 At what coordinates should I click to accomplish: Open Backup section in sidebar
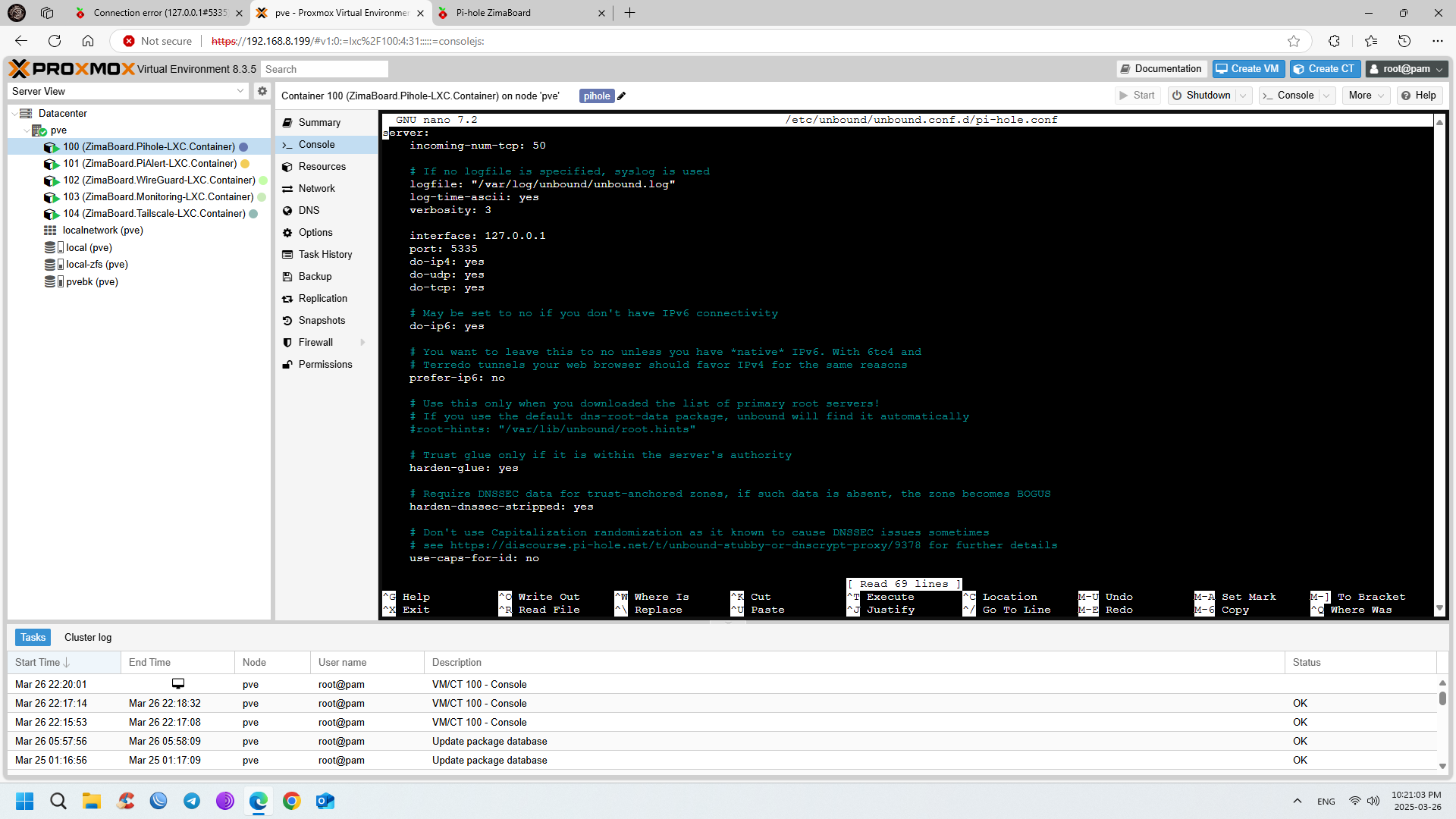pyautogui.click(x=315, y=277)
